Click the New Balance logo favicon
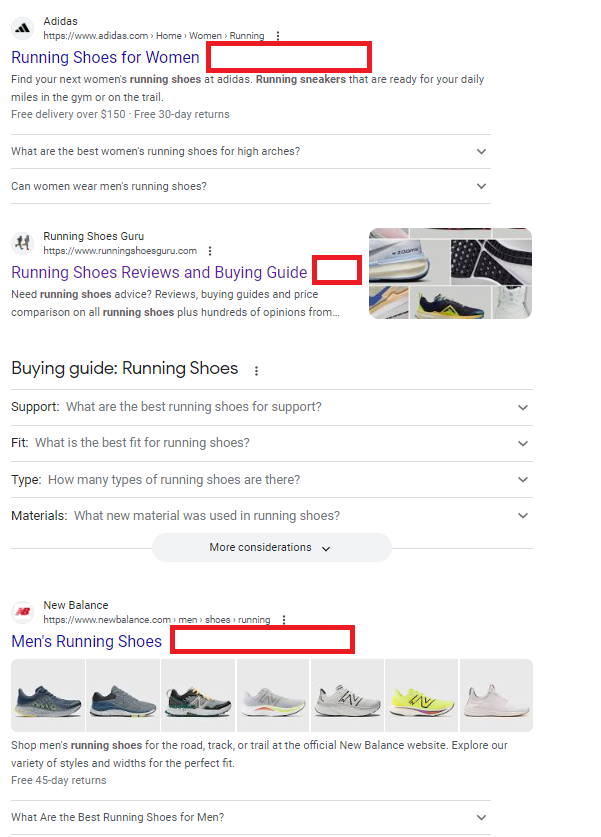The width and height of the screenshot is (601, 837). [22, 612]
